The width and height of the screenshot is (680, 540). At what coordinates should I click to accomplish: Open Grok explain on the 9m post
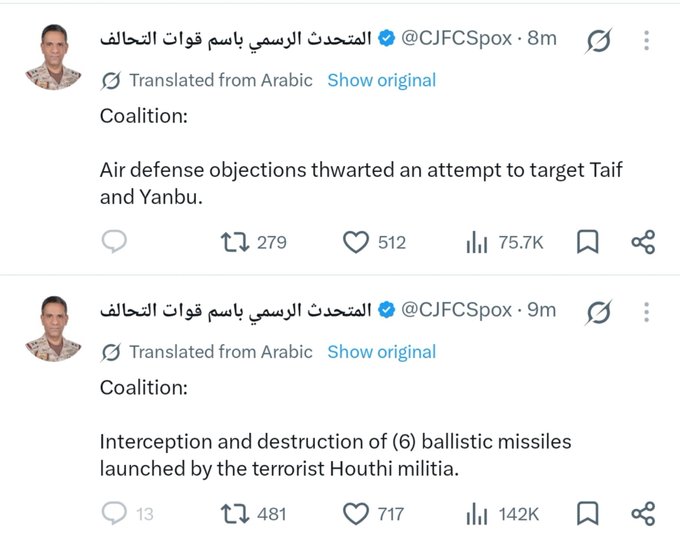point(599,312)
